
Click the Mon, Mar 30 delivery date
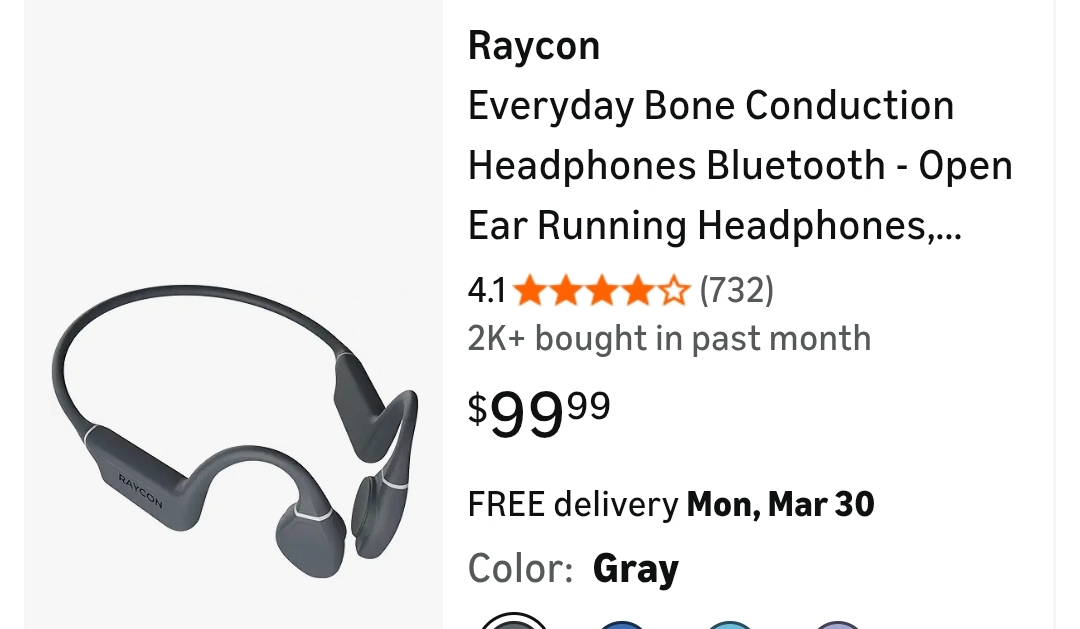(x=780, y=504)
